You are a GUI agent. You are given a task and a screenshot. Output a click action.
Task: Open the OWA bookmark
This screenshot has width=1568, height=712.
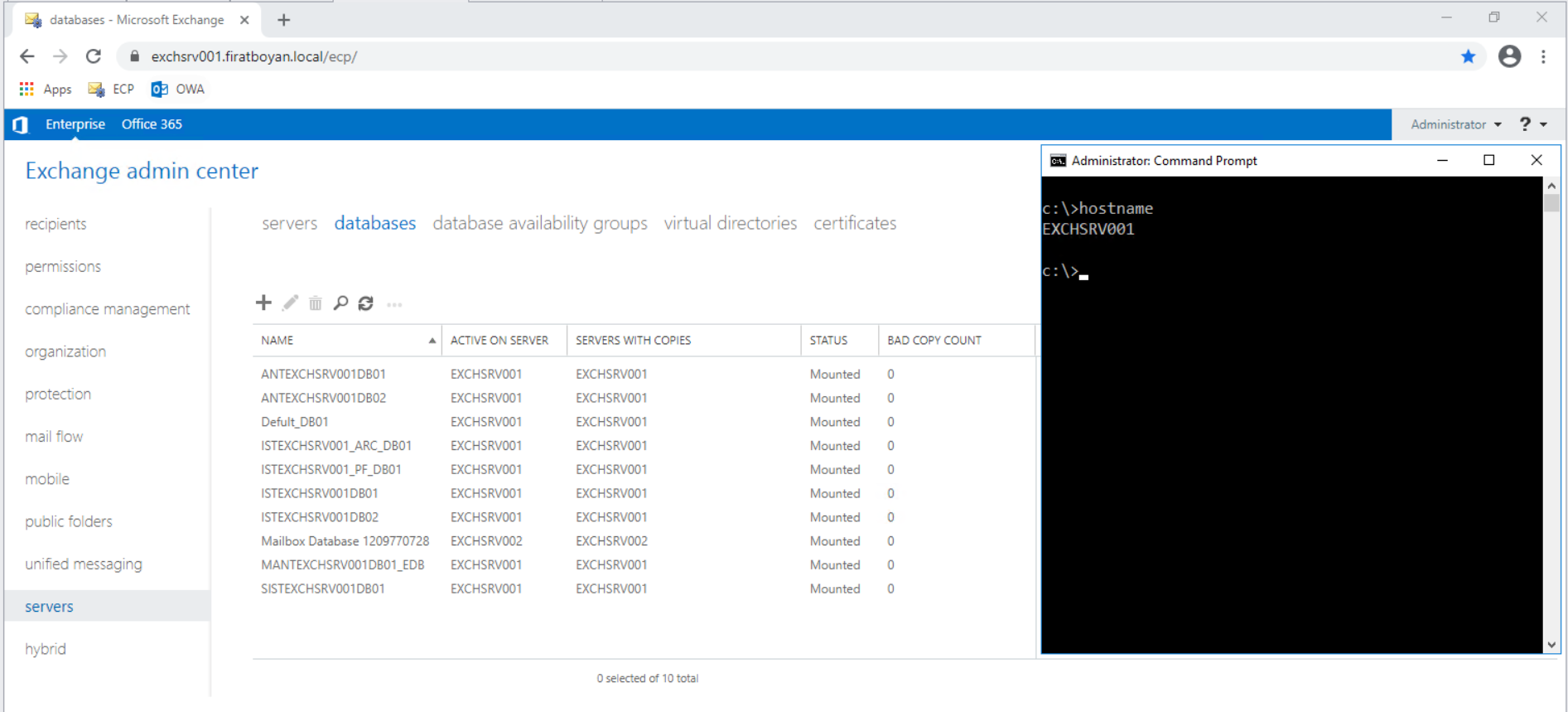point(177,89)
